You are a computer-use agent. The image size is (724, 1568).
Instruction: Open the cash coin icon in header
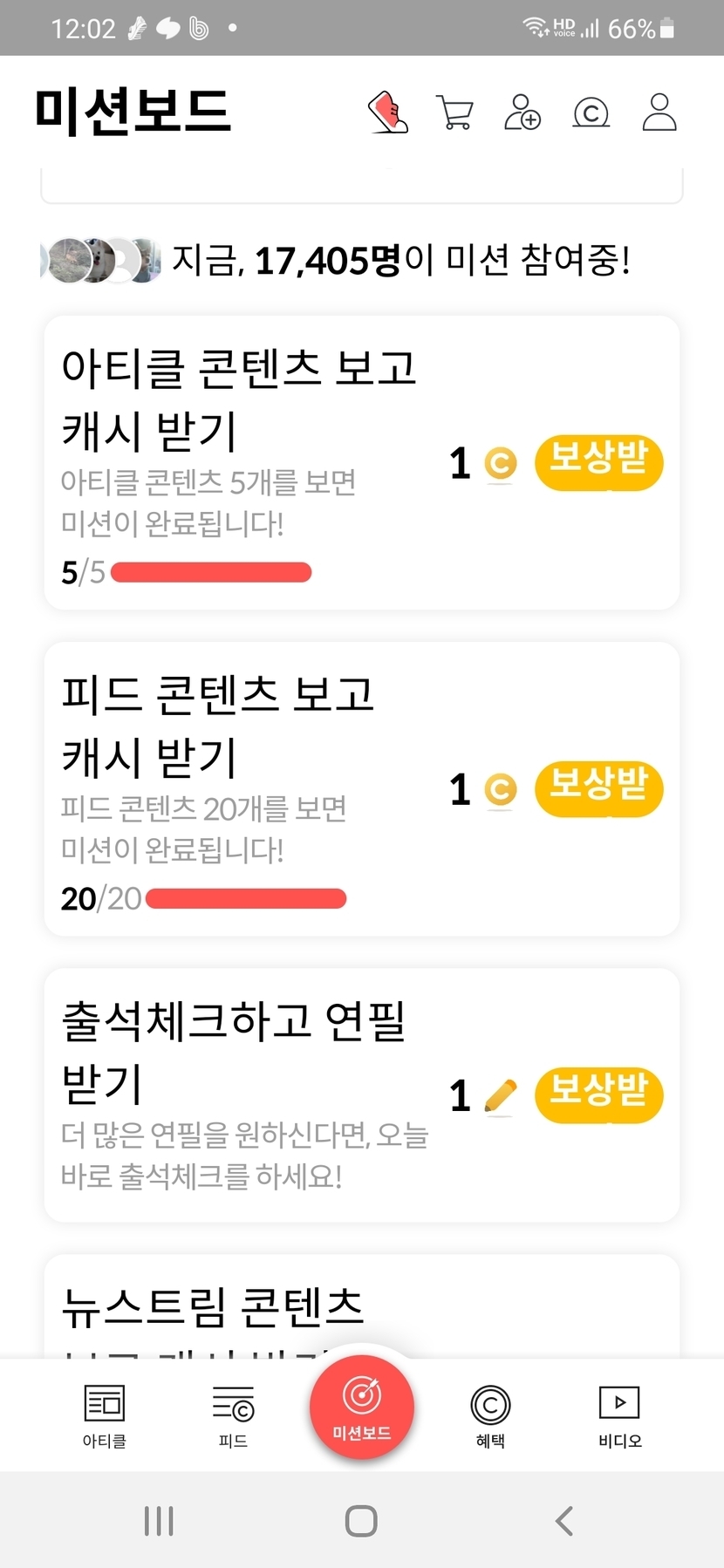(x=591, y=112)
